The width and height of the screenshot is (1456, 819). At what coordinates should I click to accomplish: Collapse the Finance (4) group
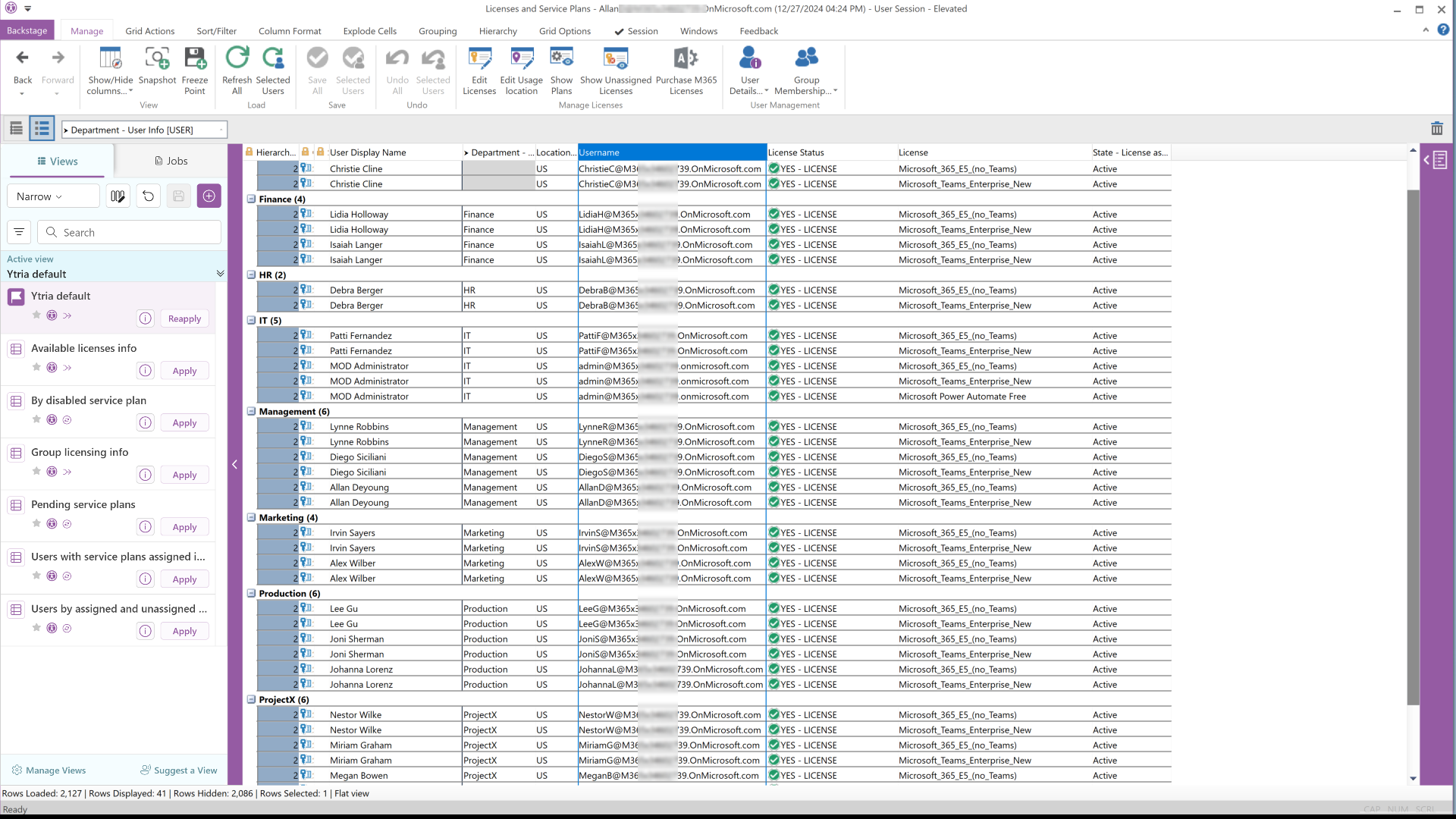tap(251, 199)
